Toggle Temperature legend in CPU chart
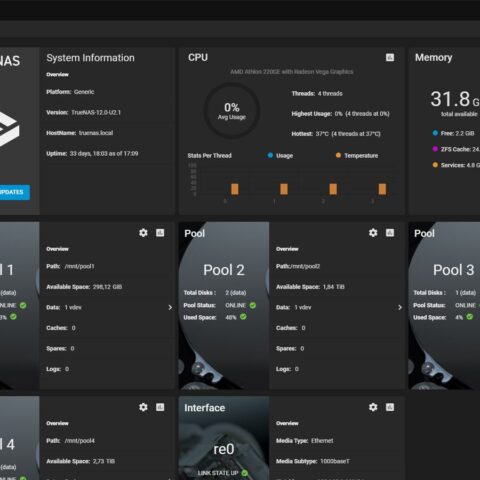The height and width of the screenshot is (480, 480). pos(357,155)
